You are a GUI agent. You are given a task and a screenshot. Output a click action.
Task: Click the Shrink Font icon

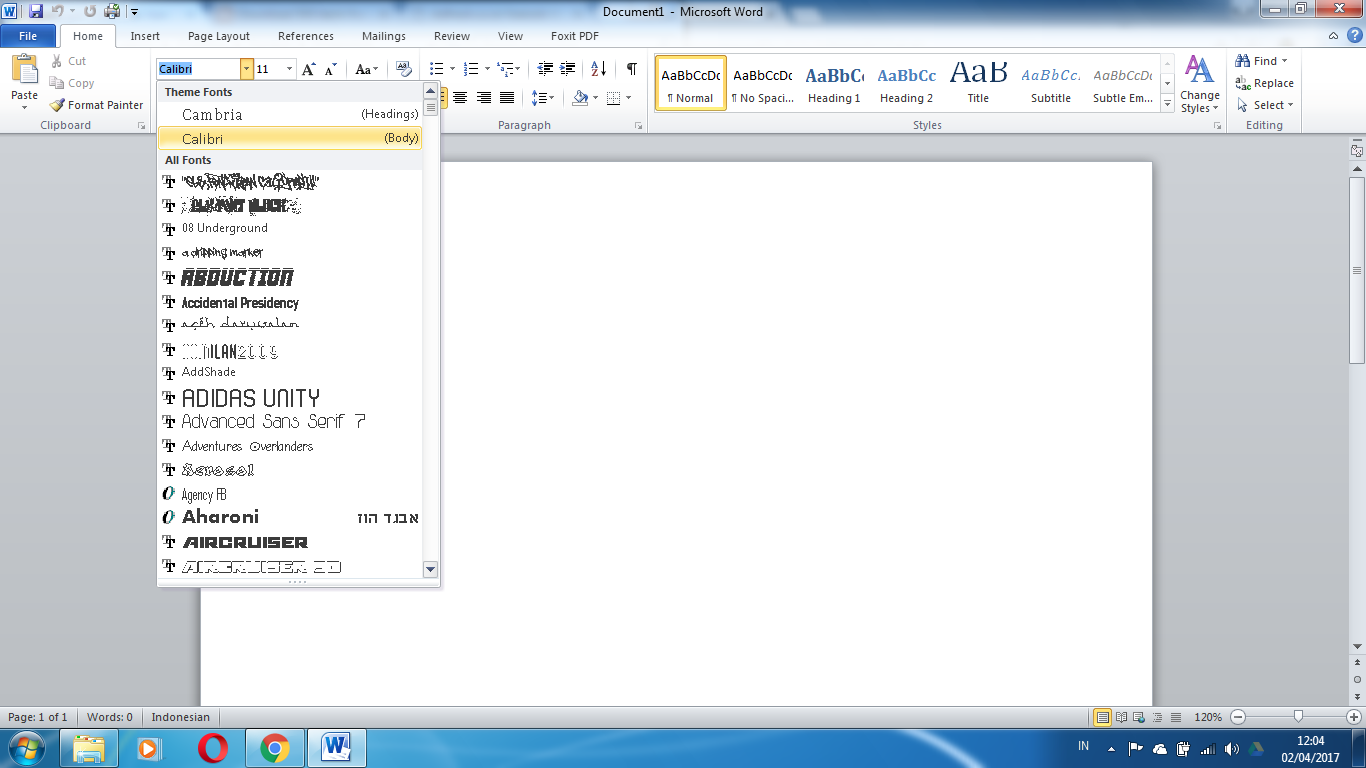[331, 69]
